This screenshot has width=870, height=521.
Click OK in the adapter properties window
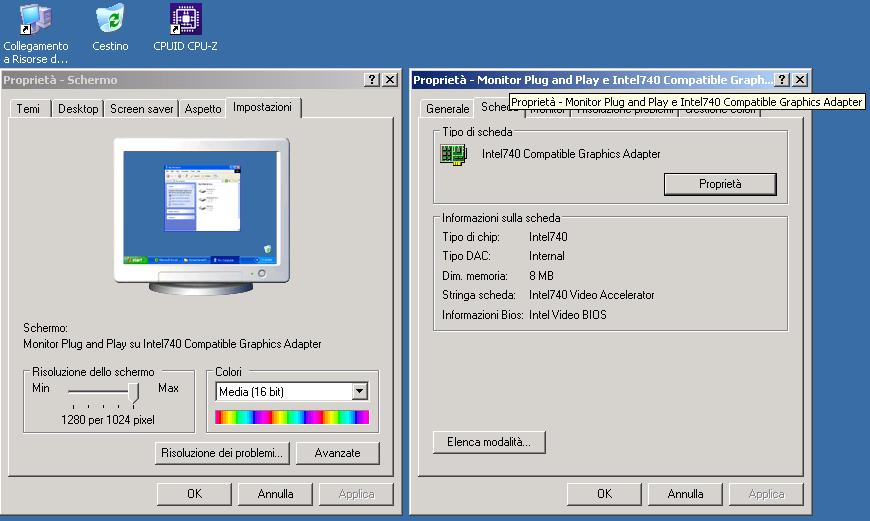click(604, 494)
